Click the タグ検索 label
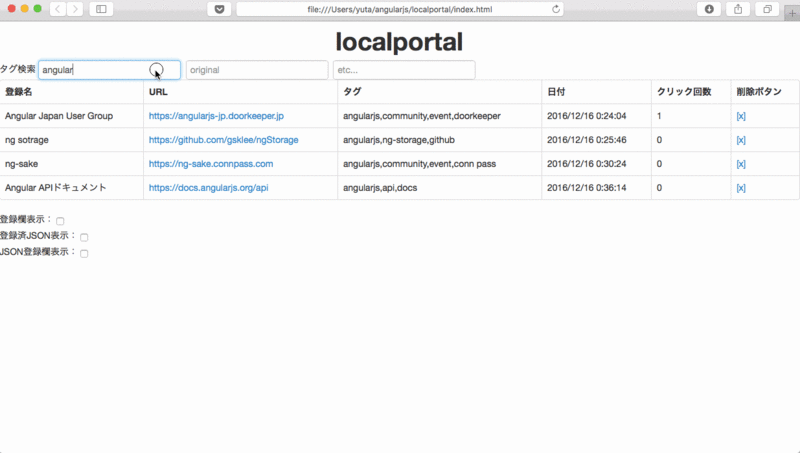This screenshot has width=800, height=453. pos(18,69)
